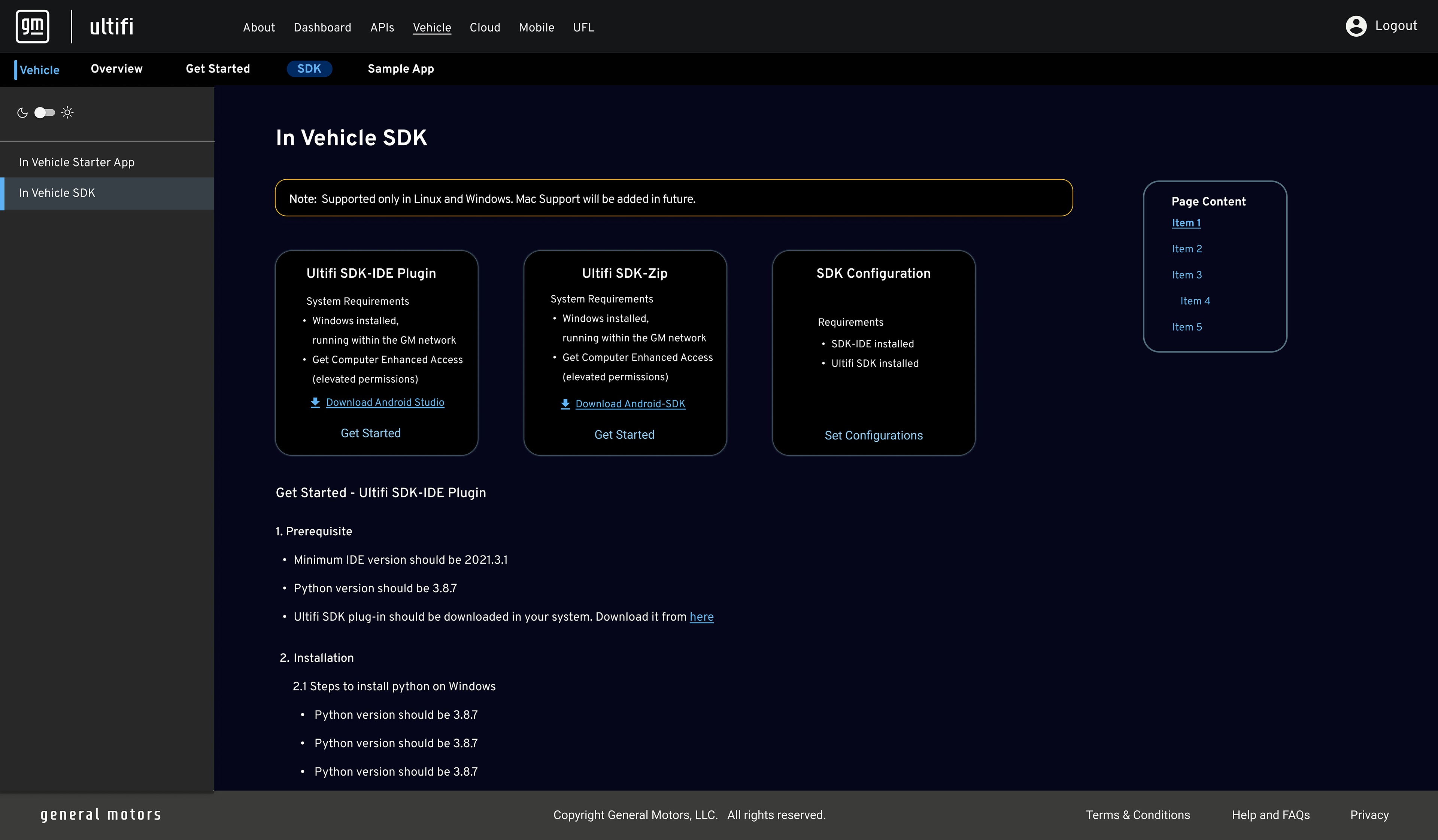Viewport: 1438px width, 840px height.
Task: Click the 'here' download link
Action: [702, 617]
